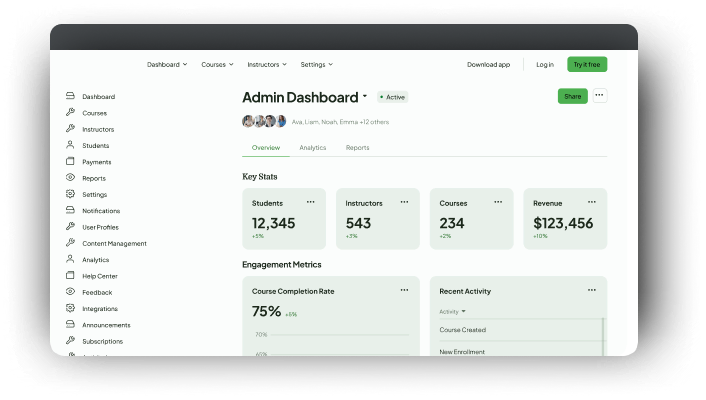Viewport: 706px width, 400px height.
Task: Click the Courses sidebar icon
Action: click(70, 112)
